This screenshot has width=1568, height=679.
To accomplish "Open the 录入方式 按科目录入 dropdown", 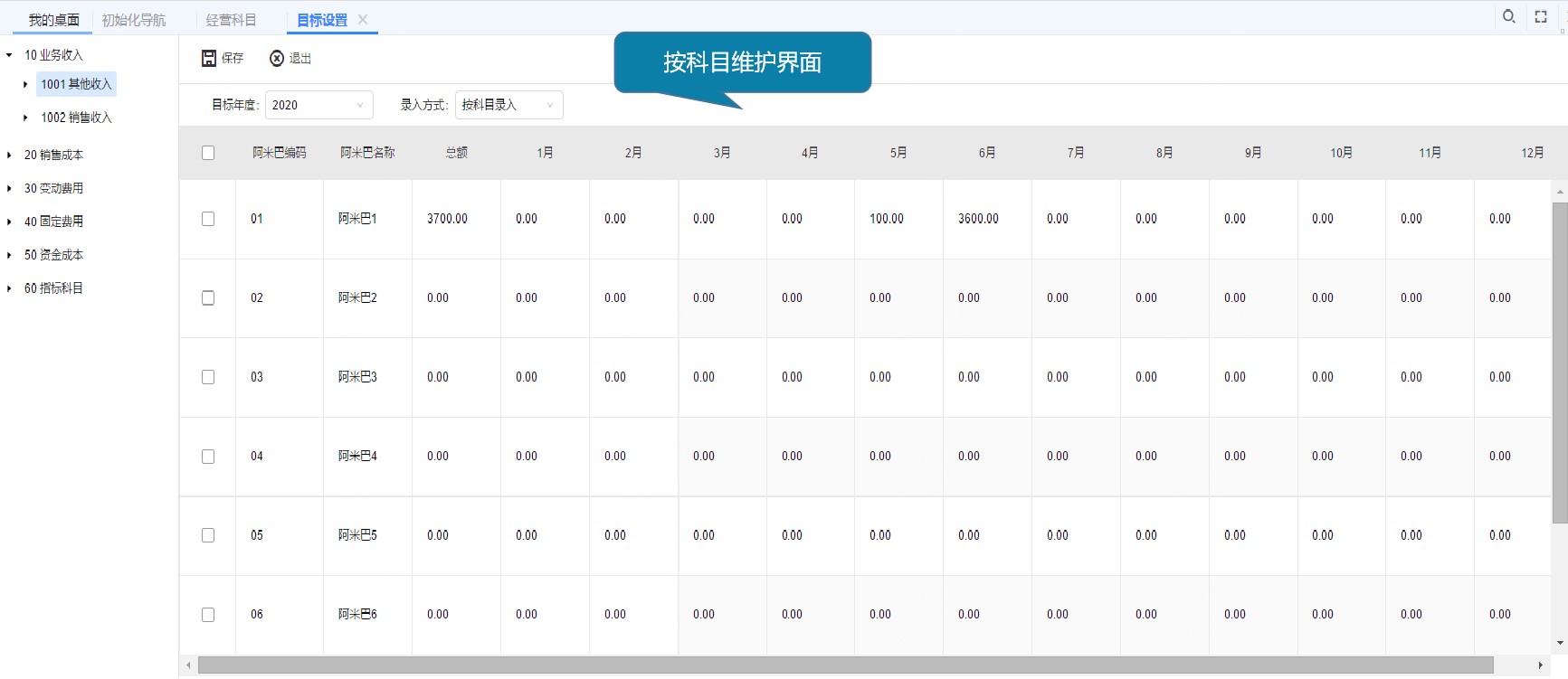I will [508, 105].
